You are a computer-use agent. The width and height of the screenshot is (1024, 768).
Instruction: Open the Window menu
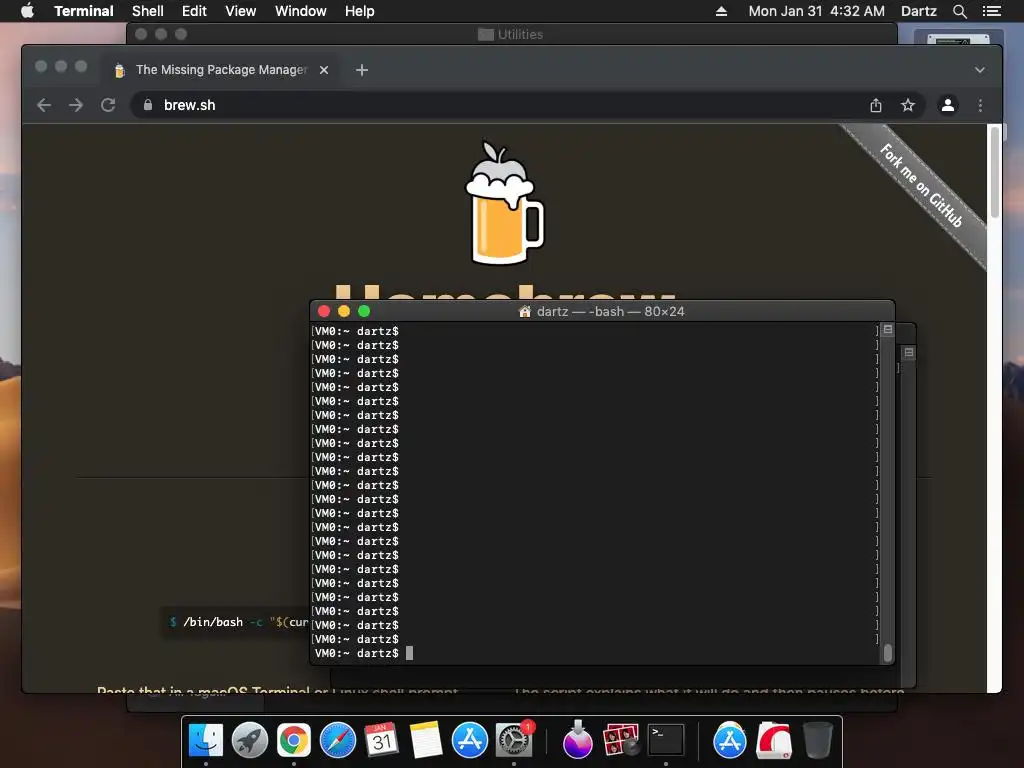pyautogui.click(x=300, y=11)
